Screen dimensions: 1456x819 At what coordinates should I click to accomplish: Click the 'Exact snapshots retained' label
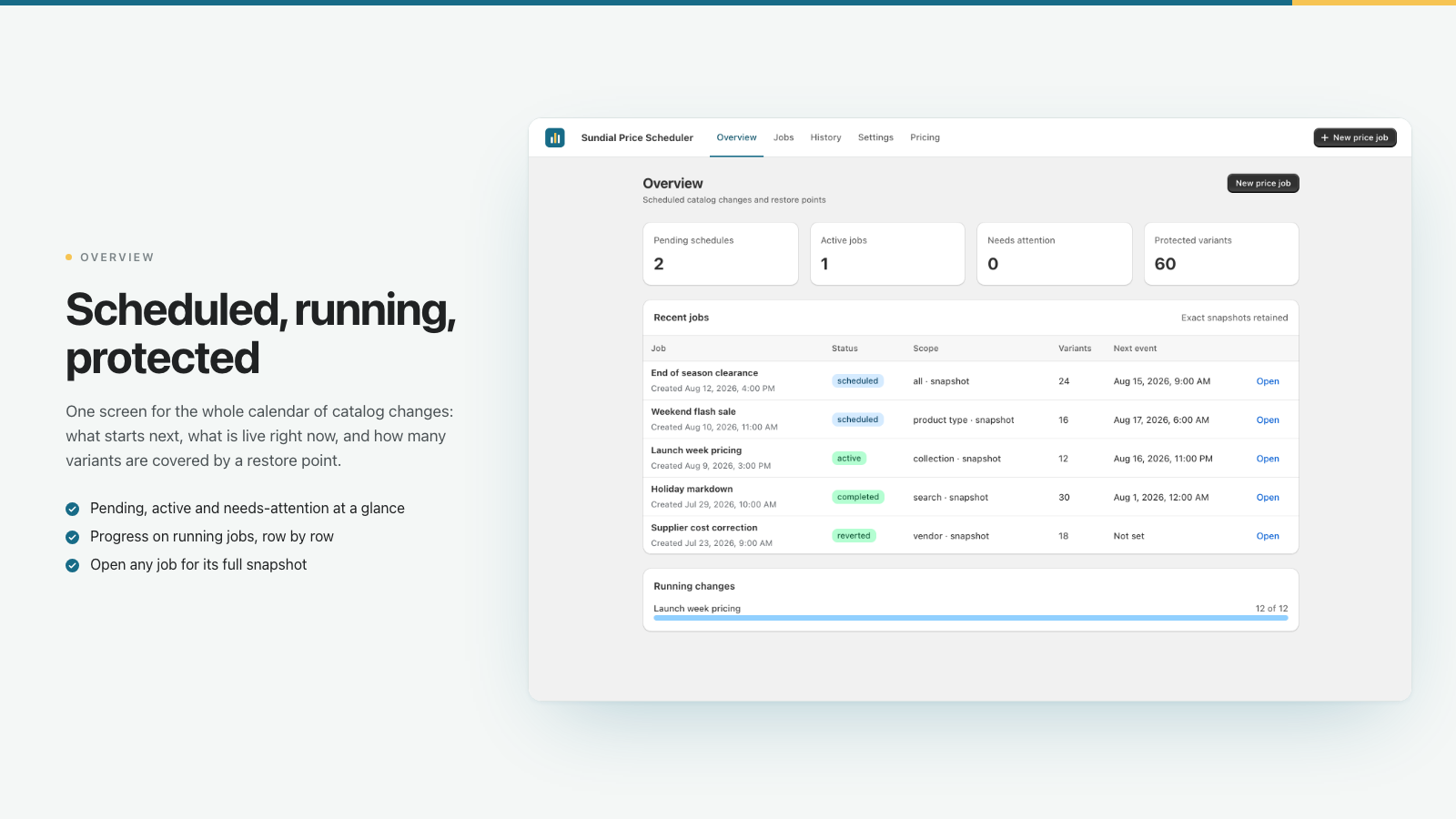(x=1234, y=318)
